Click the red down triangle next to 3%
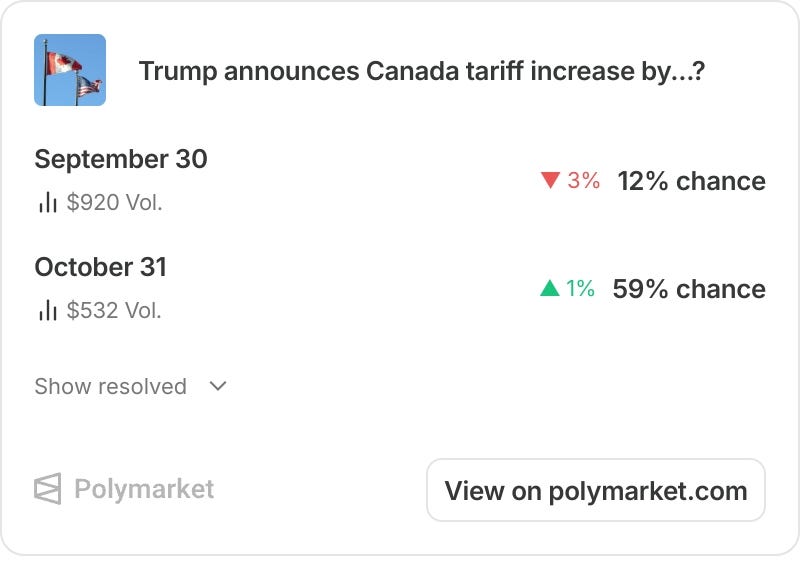800x564 pixels. [x=551, y=180]
